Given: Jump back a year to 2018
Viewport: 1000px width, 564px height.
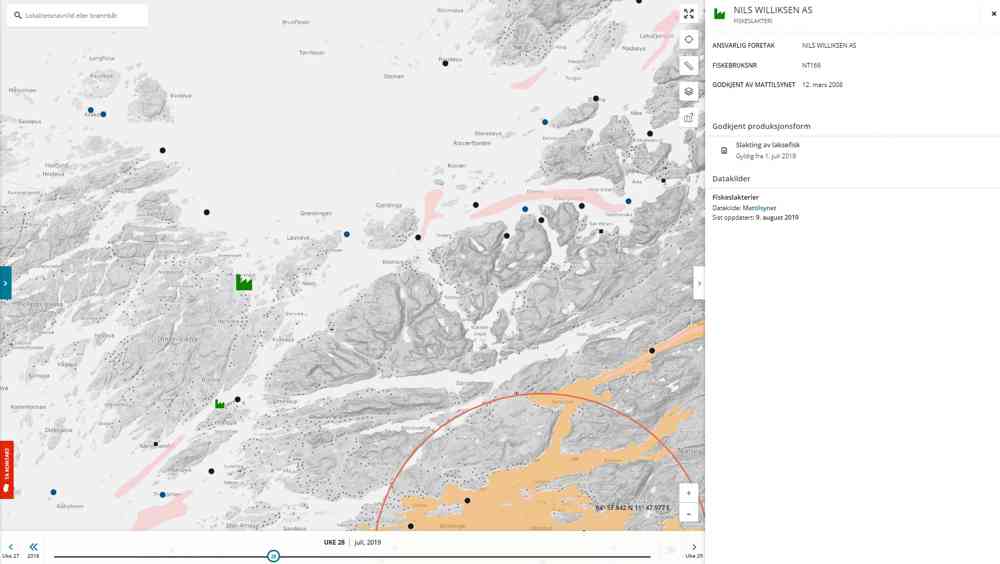Looking at the screenshot, I should [33, 548].
